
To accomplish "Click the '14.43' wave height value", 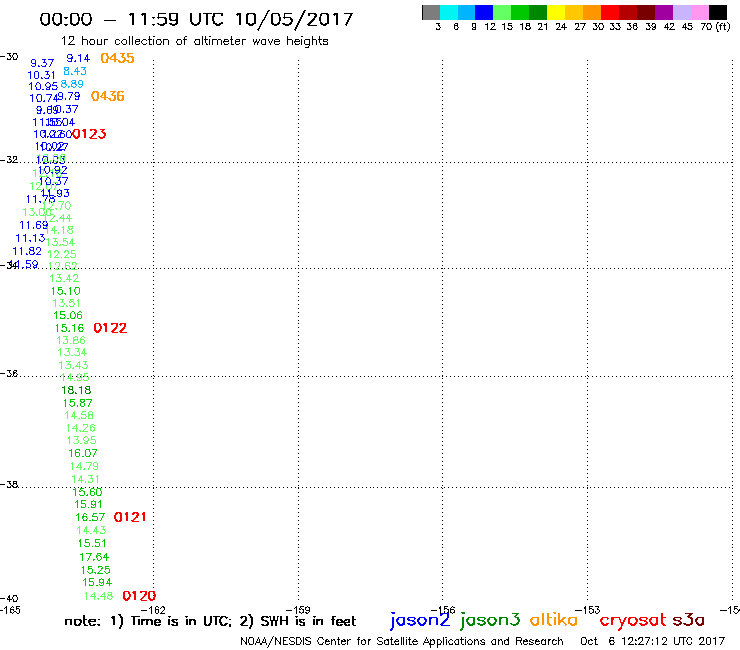I will pos(92,531).
